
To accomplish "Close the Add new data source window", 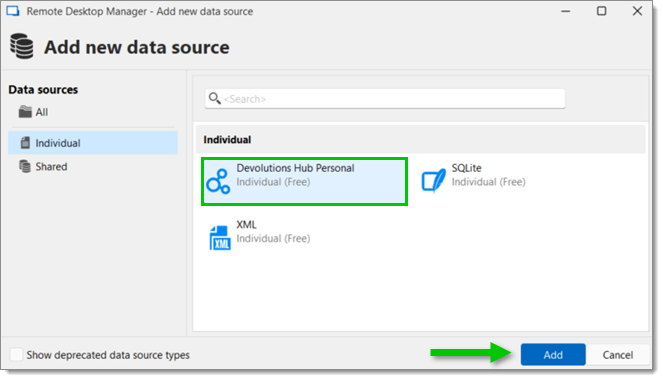I will 637,11.
